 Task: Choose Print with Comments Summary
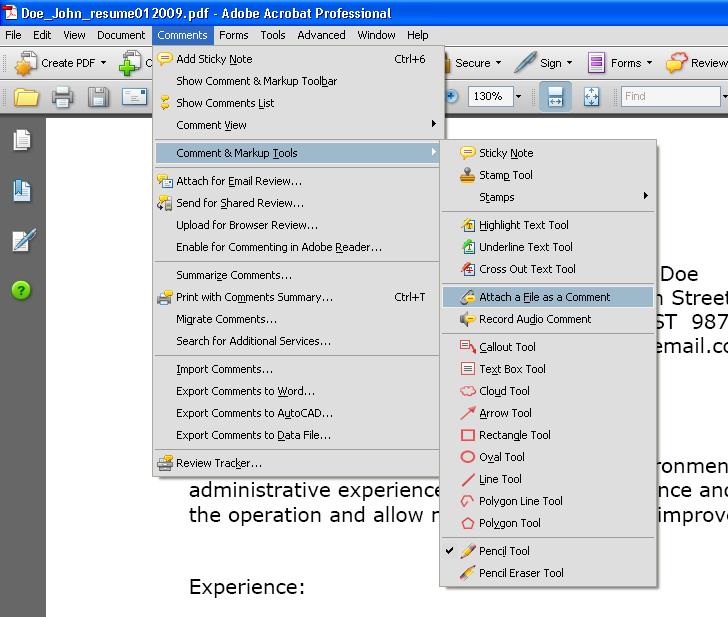(x=297, y=297)
